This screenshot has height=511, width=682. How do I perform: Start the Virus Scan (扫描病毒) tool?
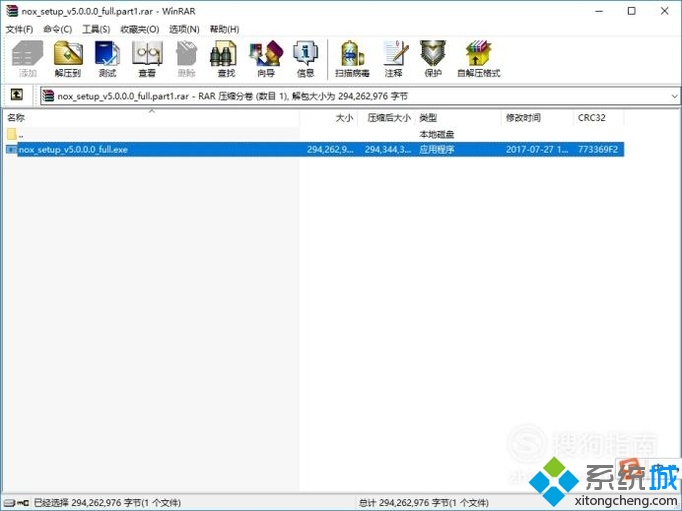(x=352, y=59)
